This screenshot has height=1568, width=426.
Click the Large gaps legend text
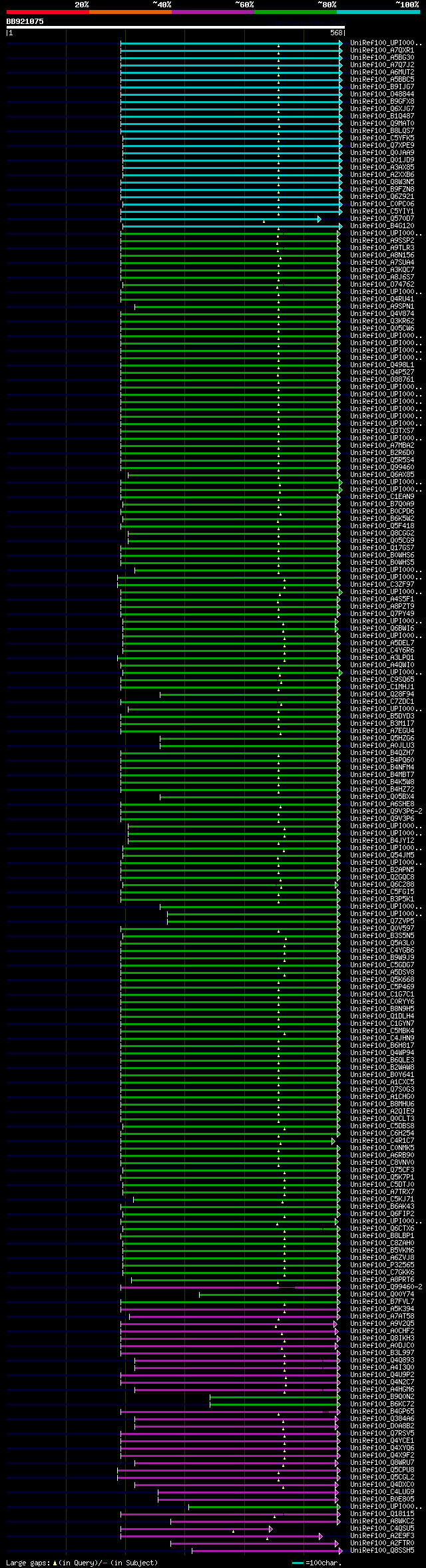82,1563
